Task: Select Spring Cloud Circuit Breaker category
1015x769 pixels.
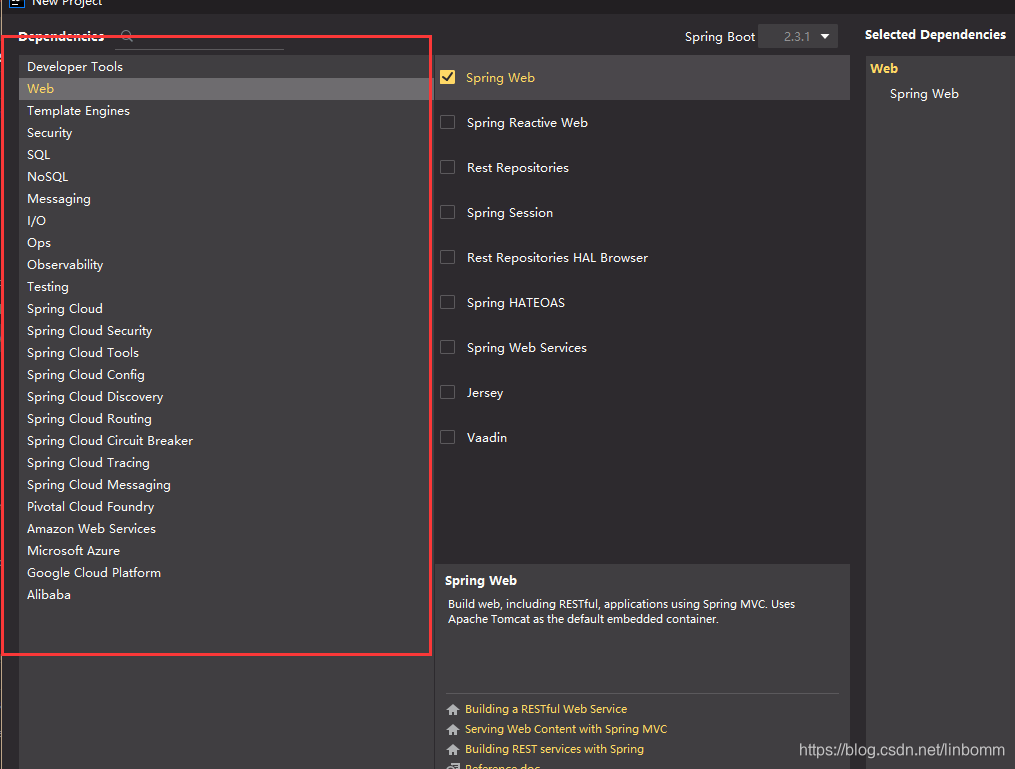Action: tap(225, 441)
